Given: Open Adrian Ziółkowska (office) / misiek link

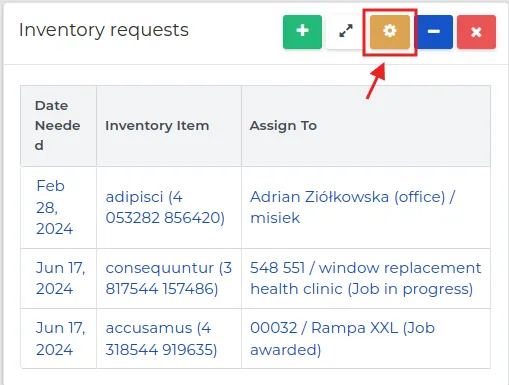Looking at the screenshot, I should [x=352, y=207].
